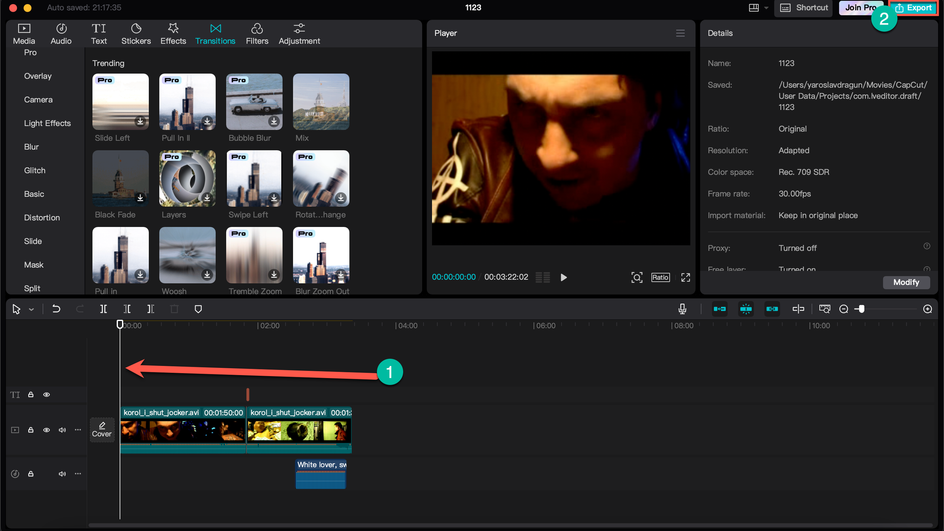Viewport: 944px width, 531px height.
Task: Download the Woosh transition
Action: pos(207,274)
